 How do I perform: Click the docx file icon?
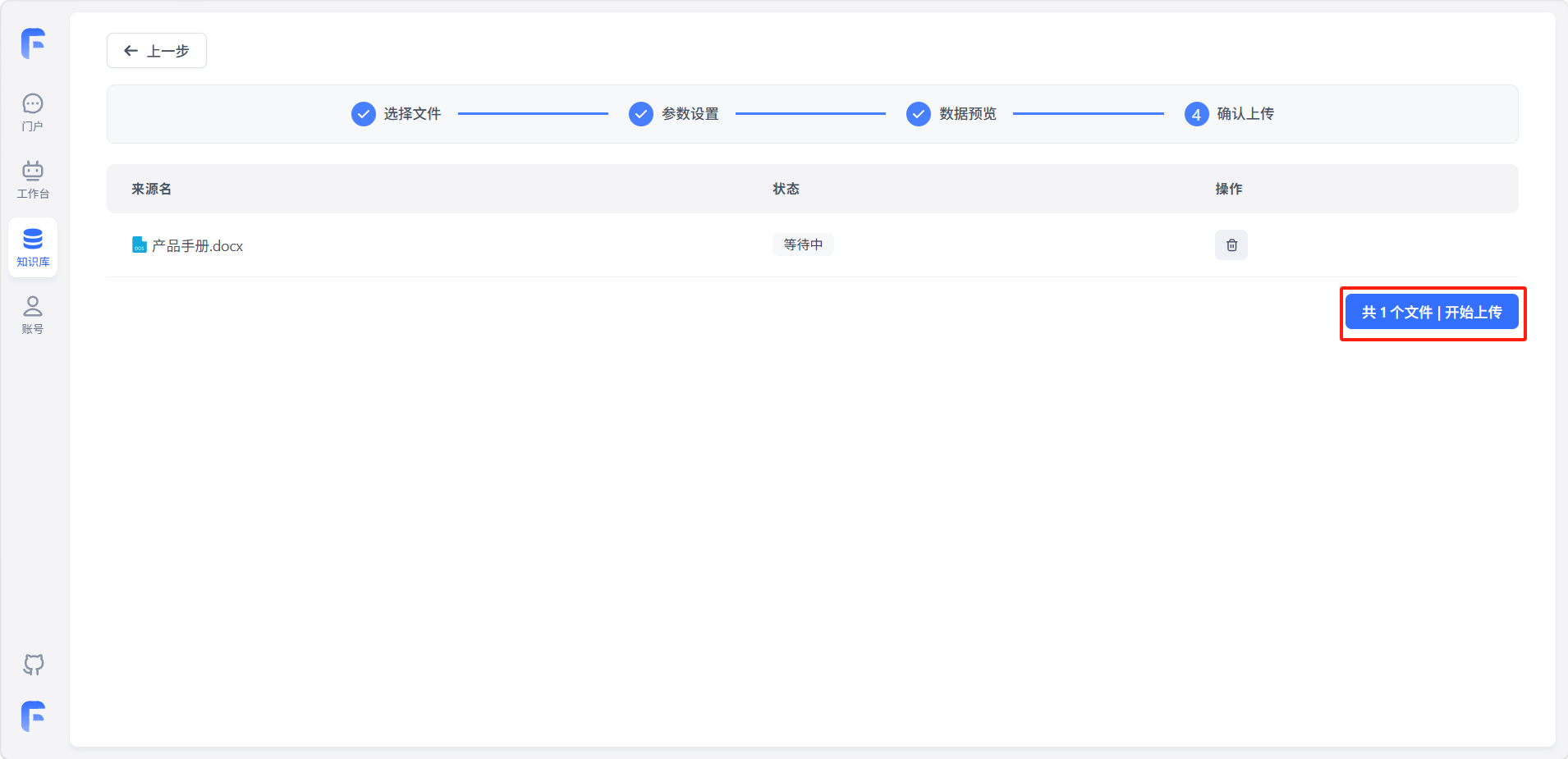tap(139, 245)
